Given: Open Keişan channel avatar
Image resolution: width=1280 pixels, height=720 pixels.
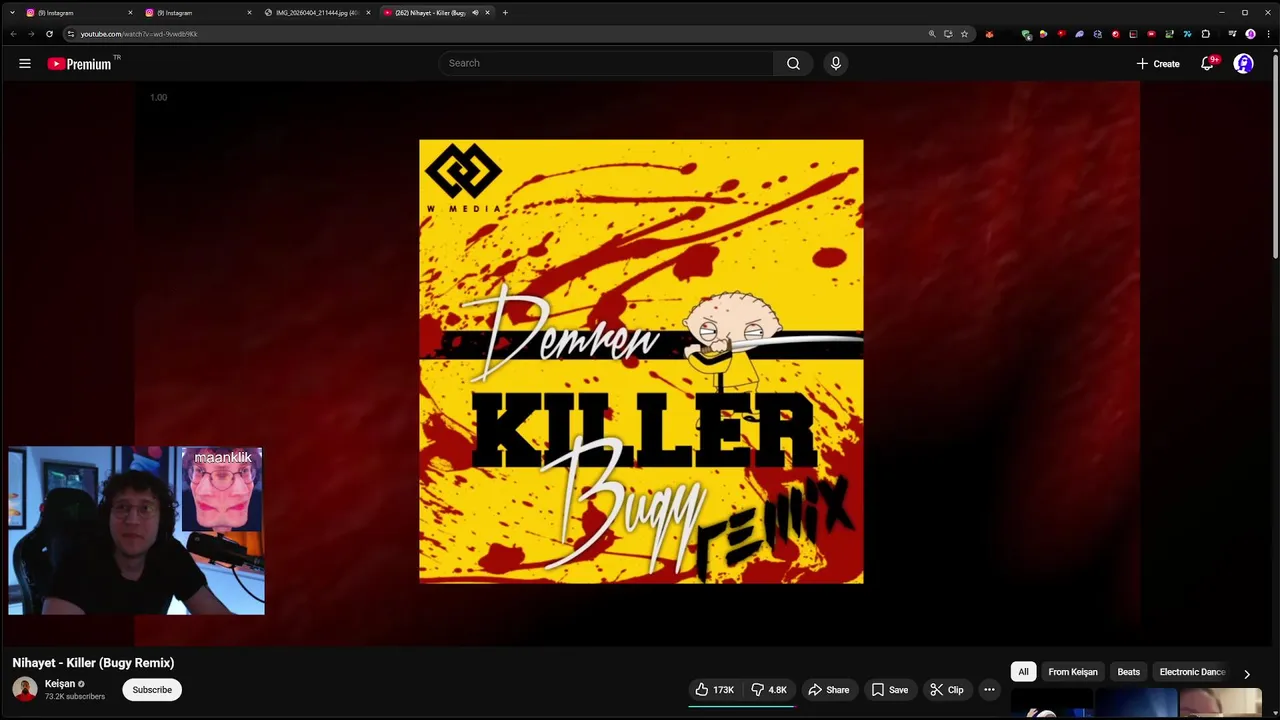Looking at the screenshot, I should (x=25, y=689).
